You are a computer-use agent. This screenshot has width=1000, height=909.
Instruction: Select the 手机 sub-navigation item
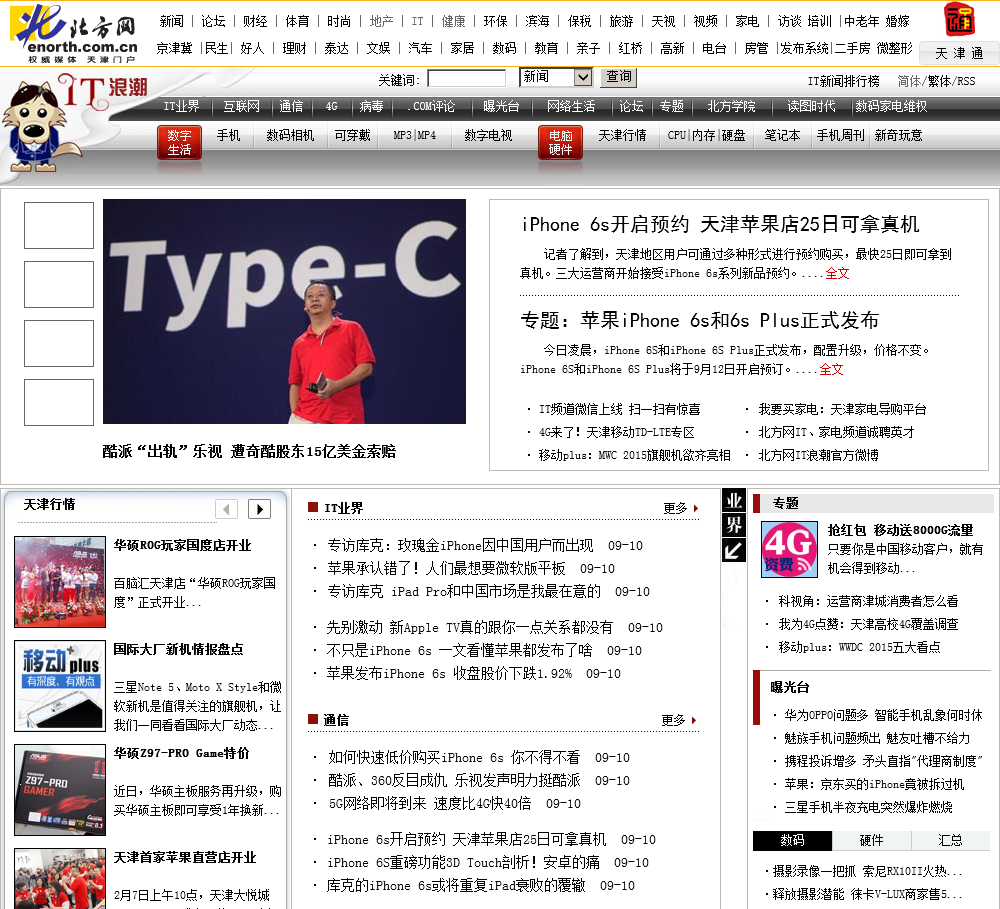point(228,135)
